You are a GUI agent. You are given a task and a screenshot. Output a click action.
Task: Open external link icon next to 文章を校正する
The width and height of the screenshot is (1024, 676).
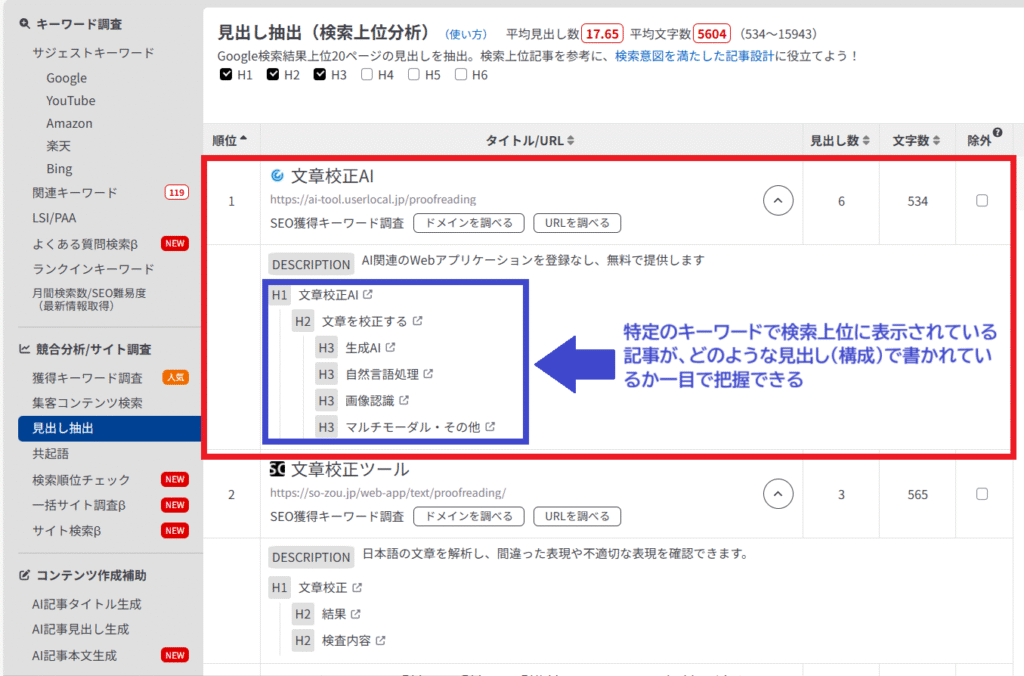(417, 322)
